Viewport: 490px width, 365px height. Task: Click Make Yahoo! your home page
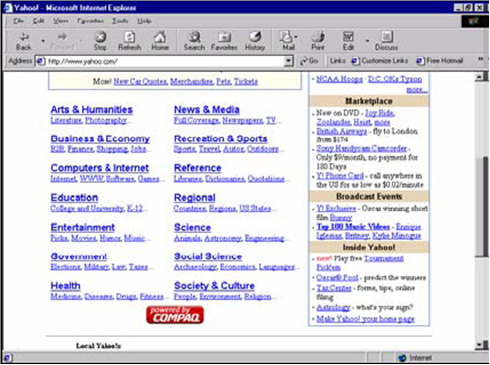pos(365,319)
